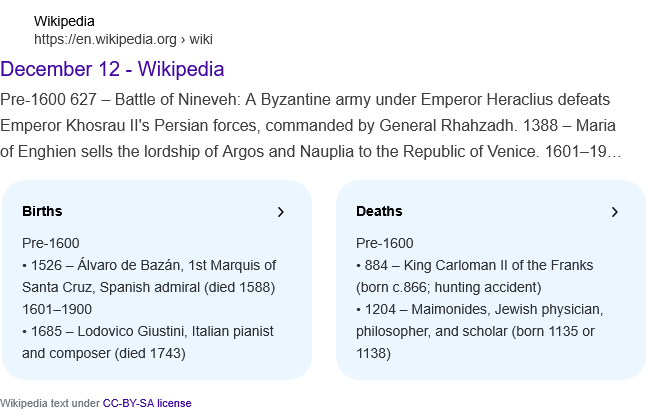Click the Pre-1600 label in the Births card
The width and height of the screenshot is (648, 416).
tap(50, 243)
